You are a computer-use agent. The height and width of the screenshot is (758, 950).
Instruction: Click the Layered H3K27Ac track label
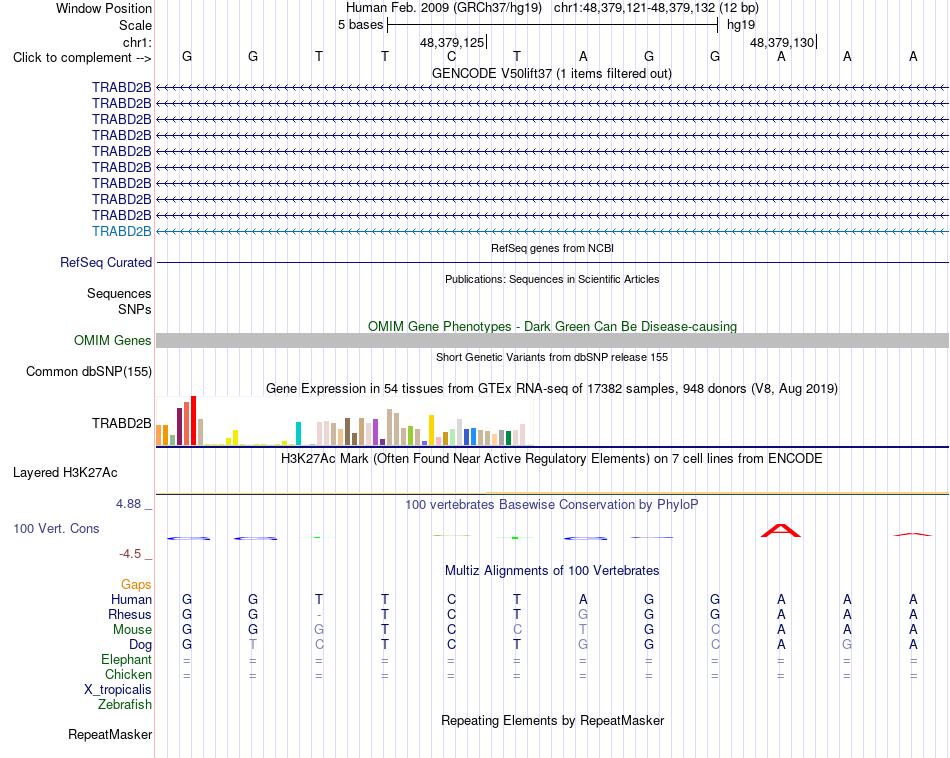[65, 473]
